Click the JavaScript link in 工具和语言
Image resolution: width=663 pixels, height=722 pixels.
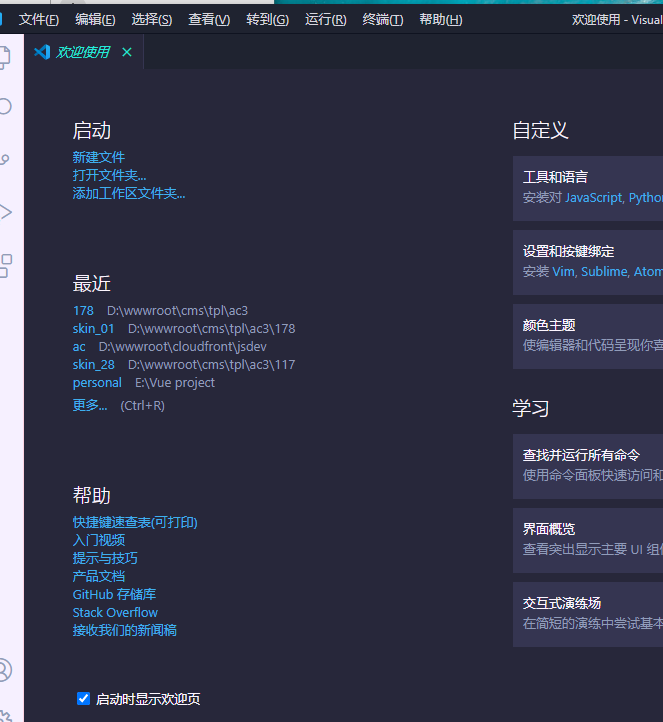coord(593,198)
